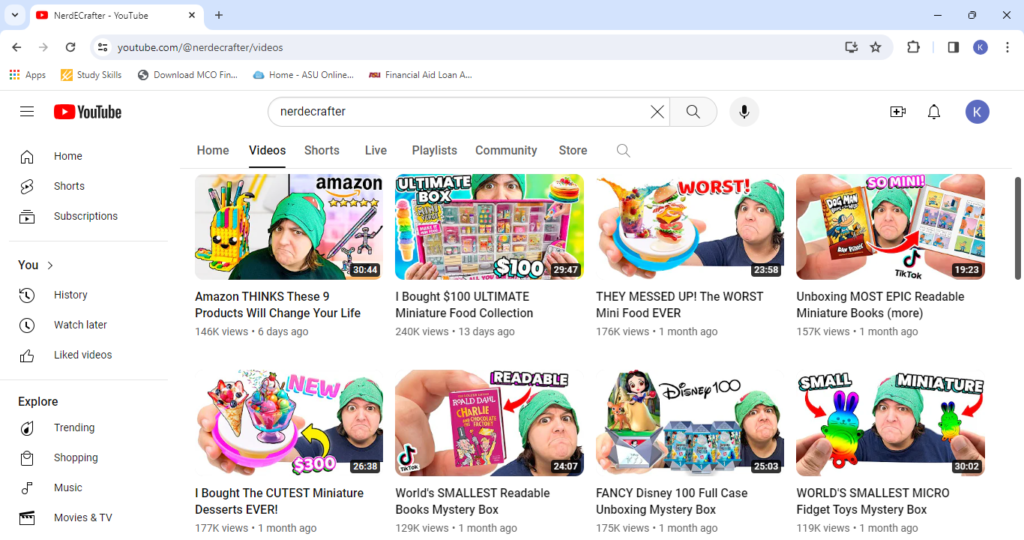Screen dimensions: 1024x540
Task: Close the NerdECrafter browser tab
Action: [191, 15]
